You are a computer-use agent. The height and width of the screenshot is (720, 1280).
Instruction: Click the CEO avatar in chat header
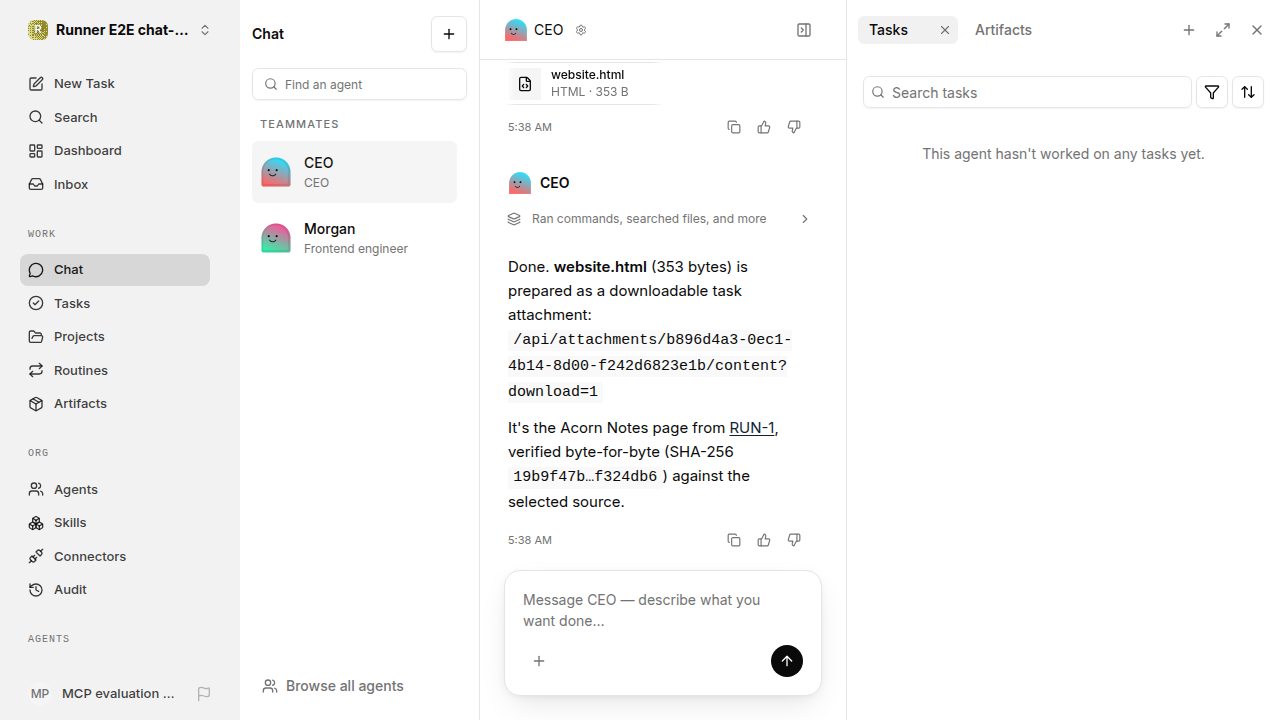click(516, 30)
